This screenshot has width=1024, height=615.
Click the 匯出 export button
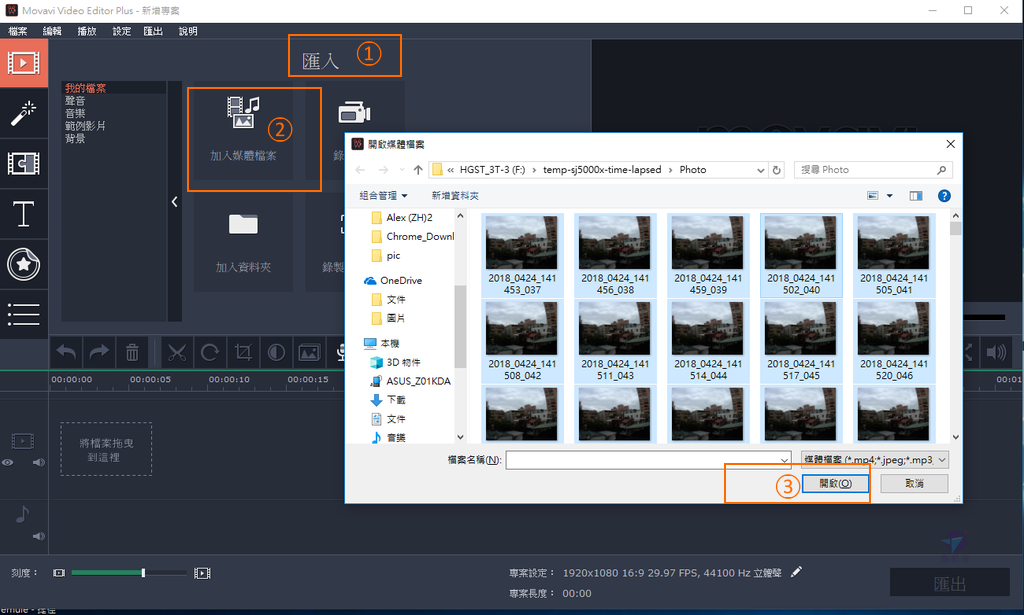pos(950,582)
